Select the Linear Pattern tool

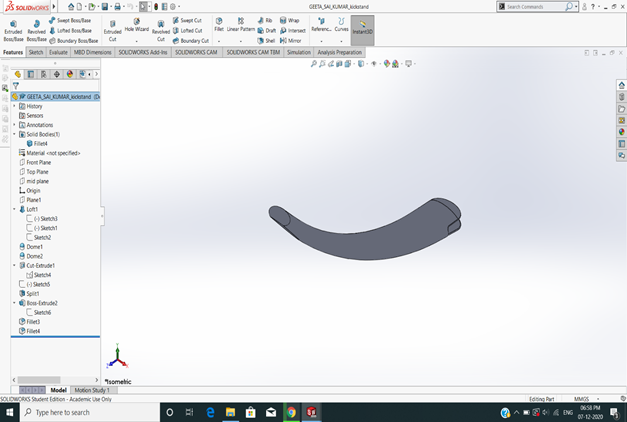[241, 25]
